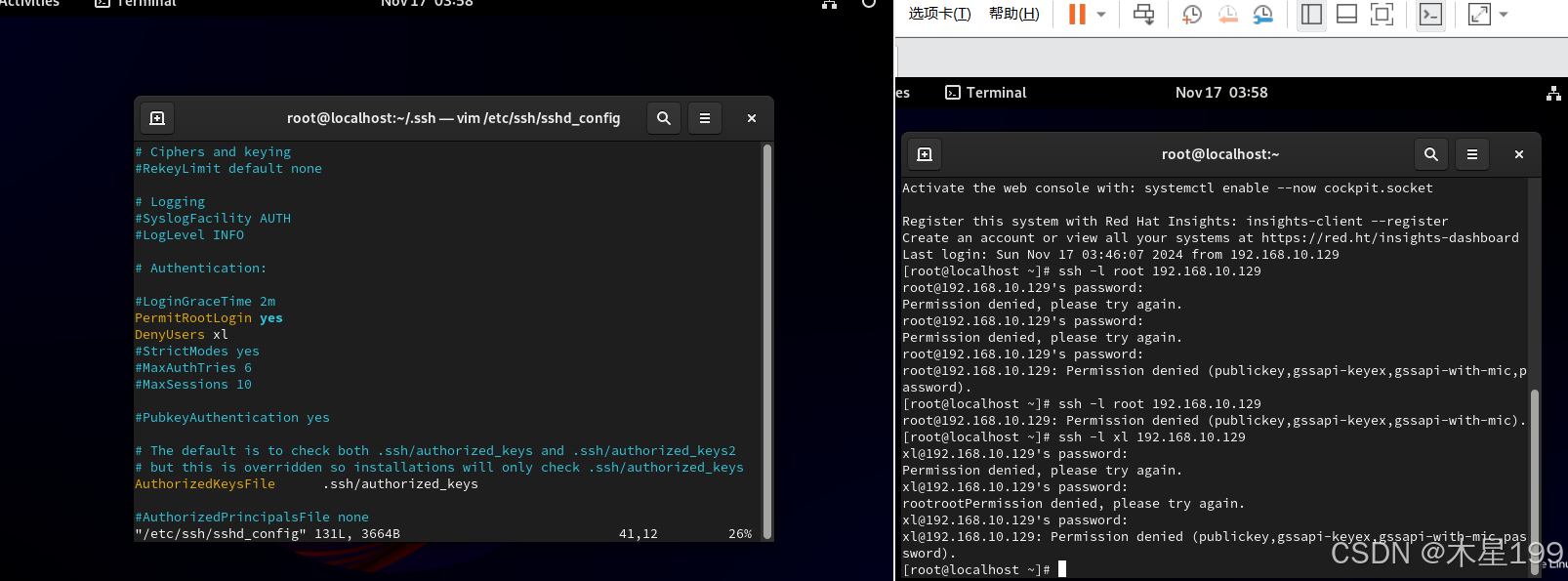Click the vim status line showing "/etc/ssh/sshd_config"

point(443,534)
